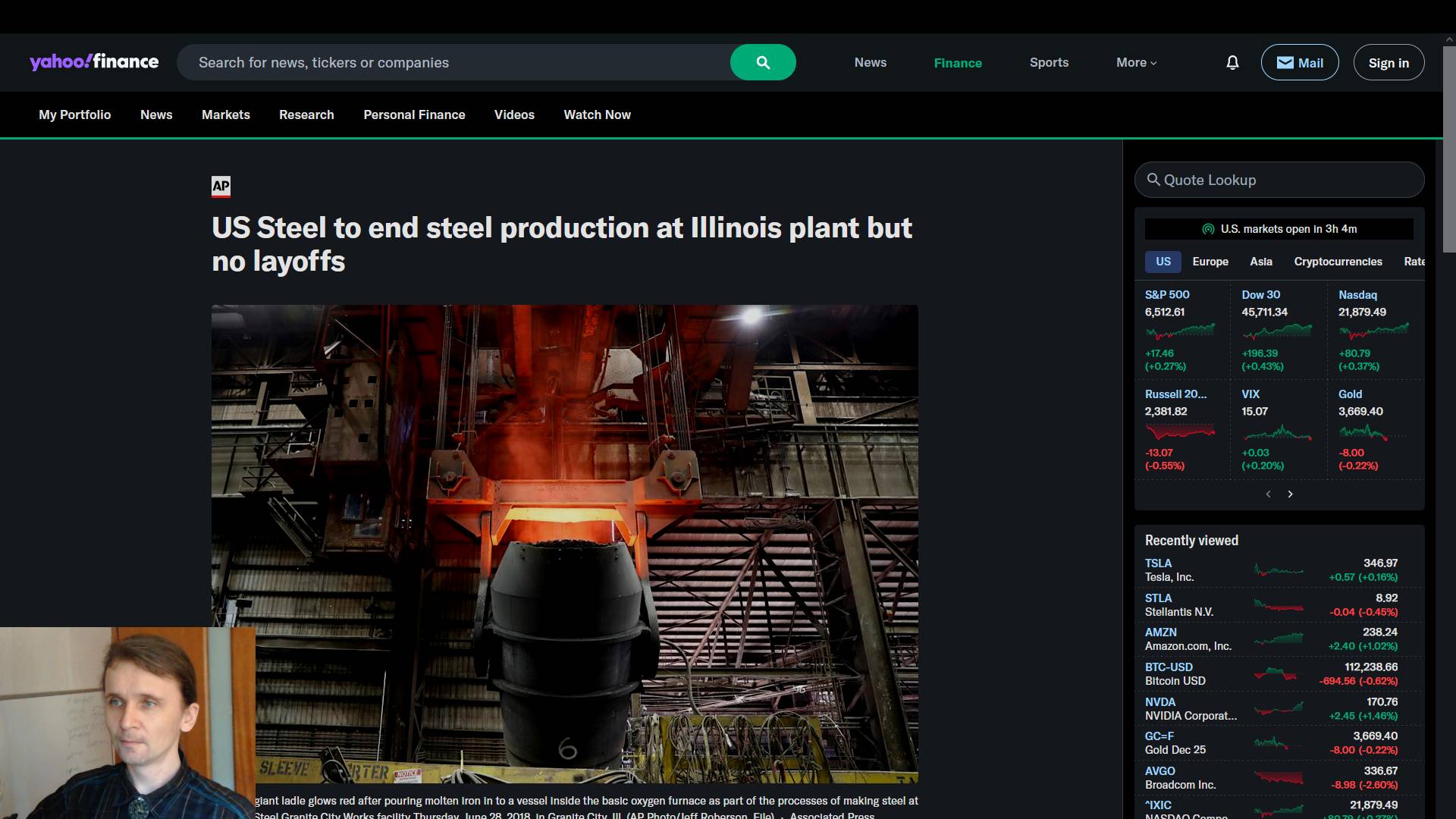Open the Markets navigation menu

click(225, 115)
